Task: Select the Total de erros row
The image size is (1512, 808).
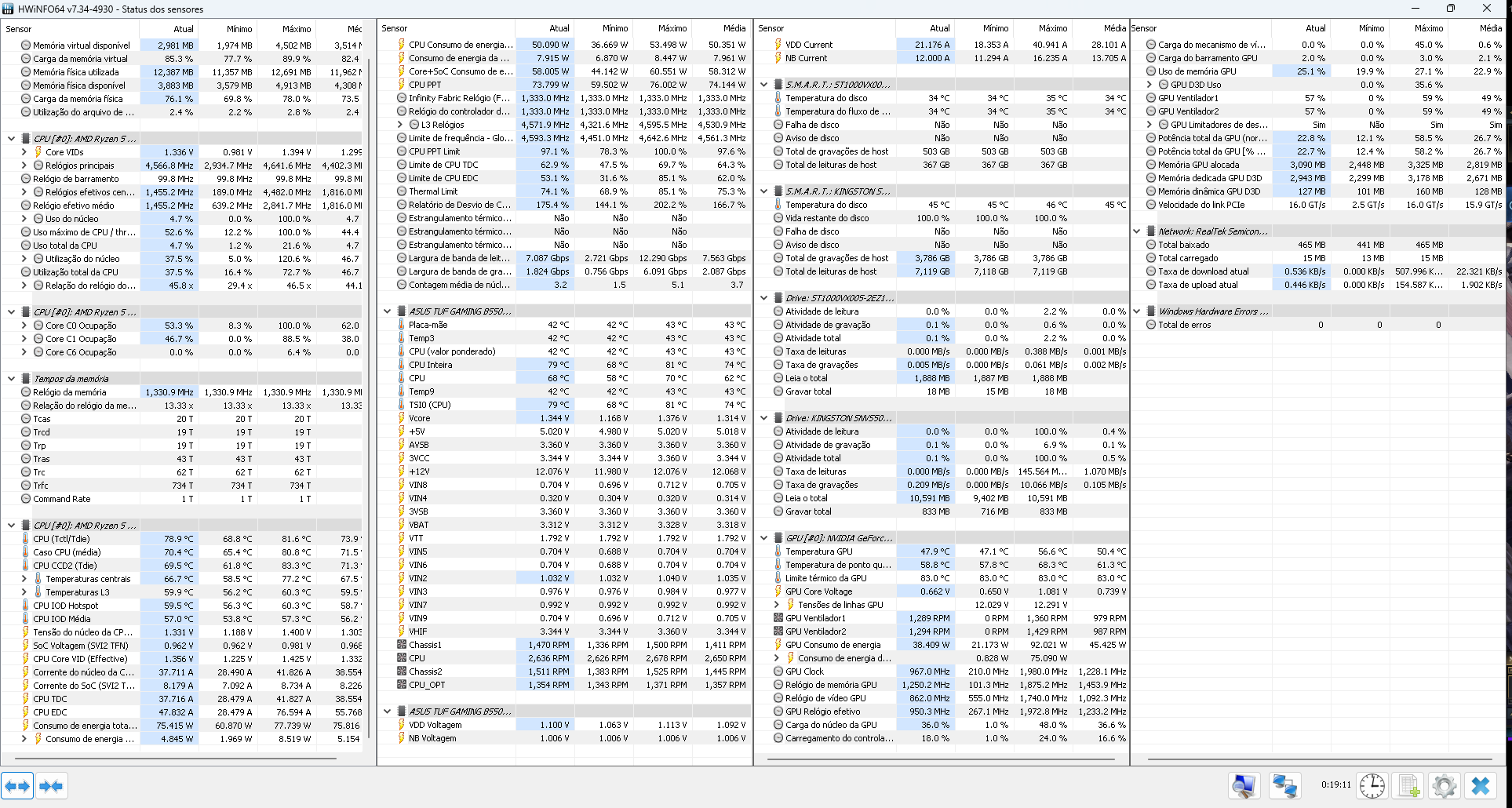Action: point(1318,325)
